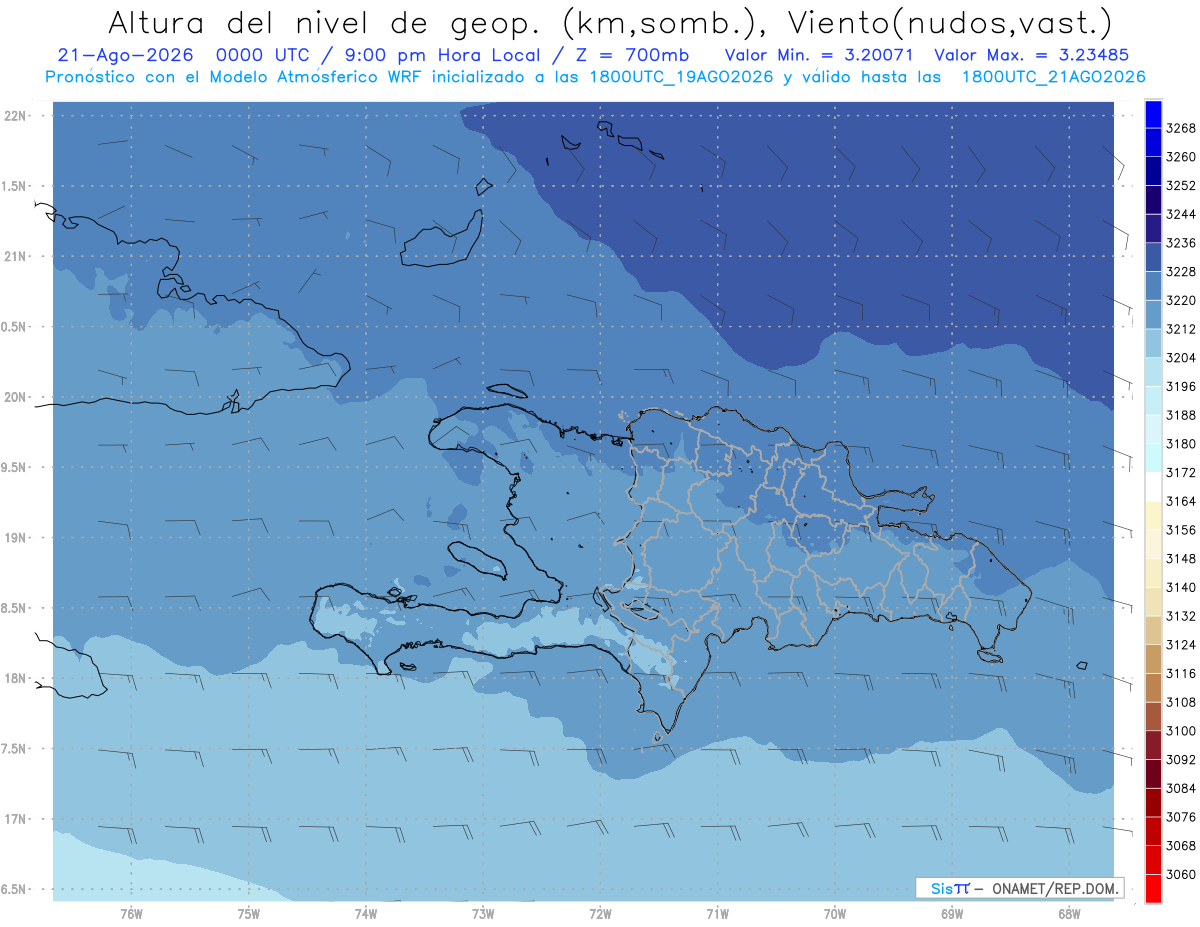Click the colorbar value '3196'

click(x=1181, y=386)
